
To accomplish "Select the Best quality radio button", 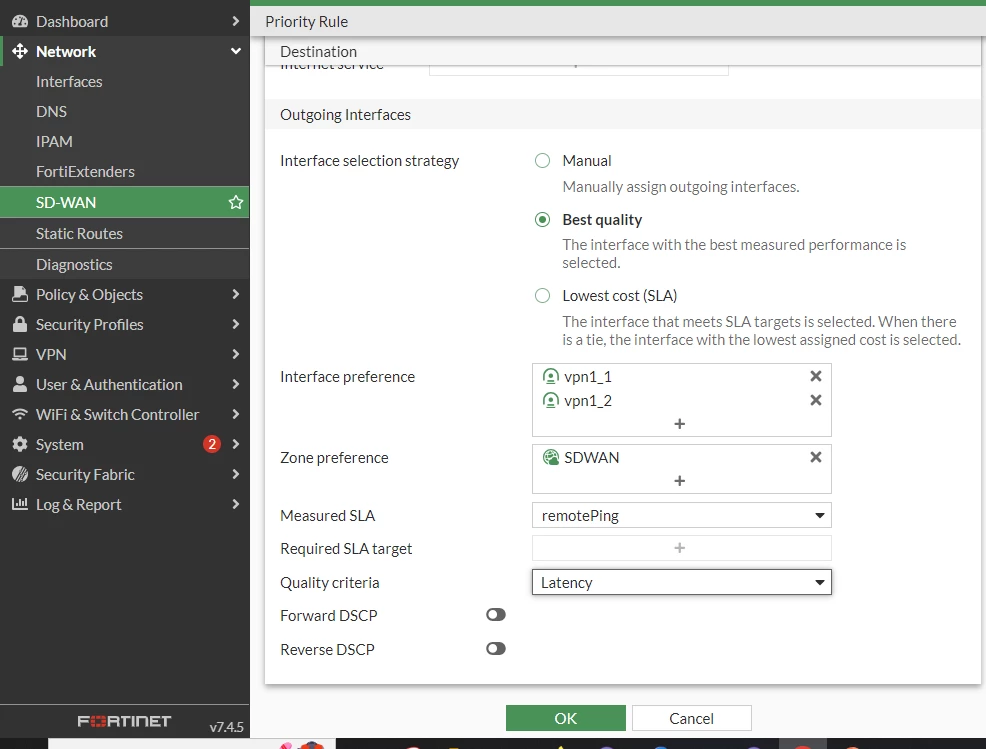I will (x=542, y=219).
